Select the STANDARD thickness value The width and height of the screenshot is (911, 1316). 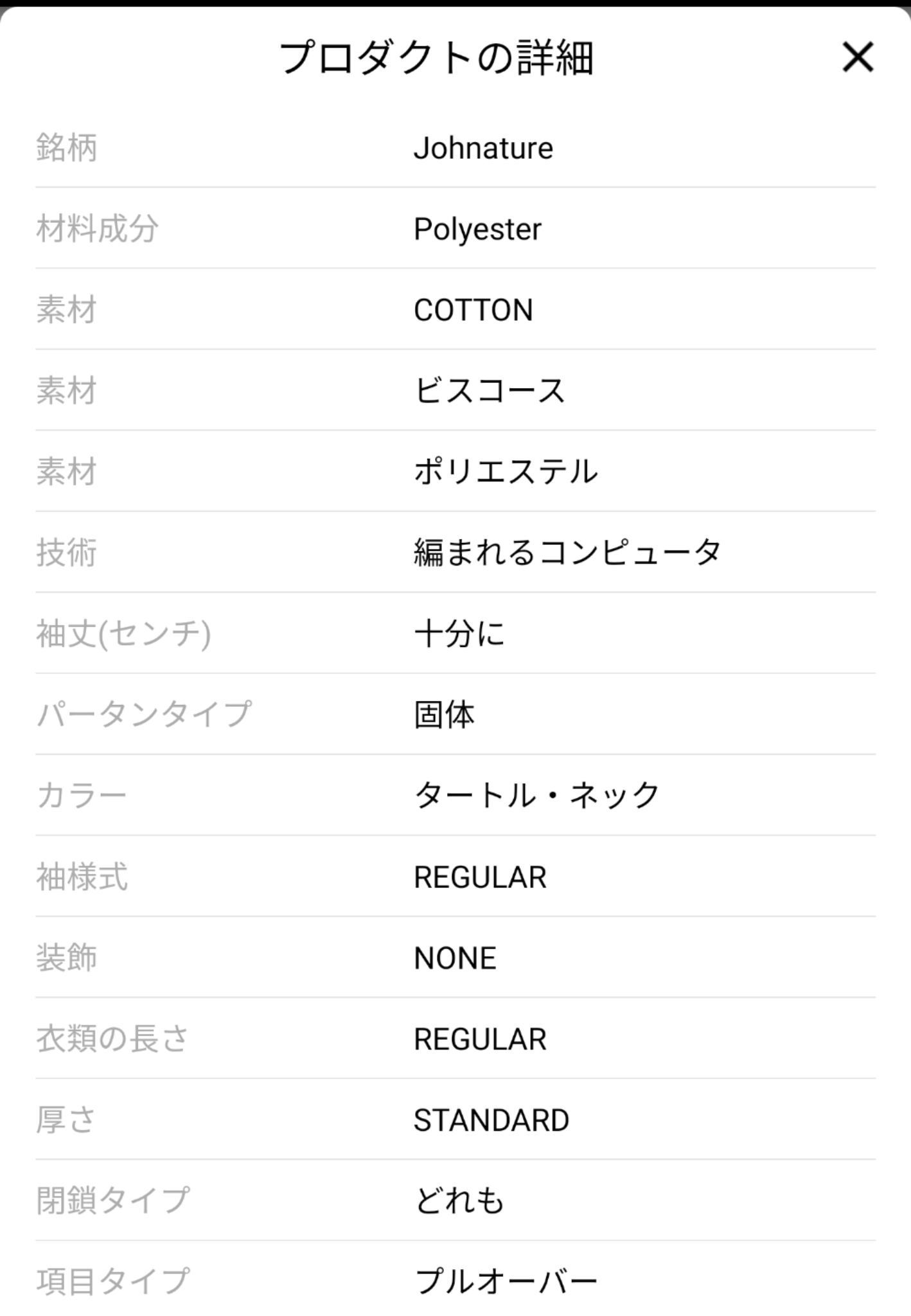click(x=491, y=1120)
